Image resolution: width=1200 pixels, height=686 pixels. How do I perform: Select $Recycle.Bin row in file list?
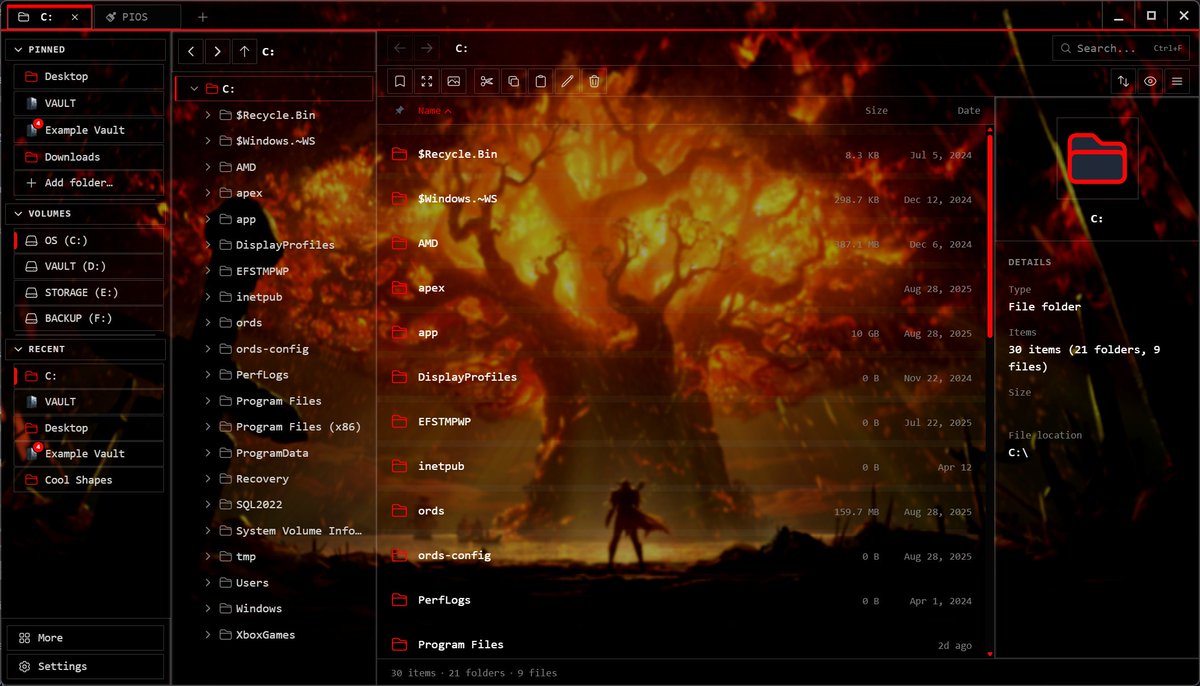click(683, 155)
